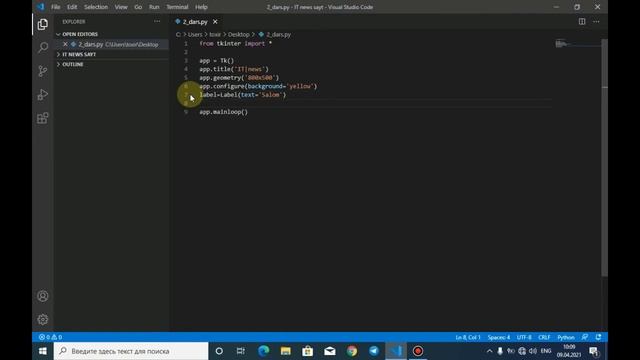Click the feedback icon in status bar
Image resolution: width=640 pixels, height=360 pixels.
pos(585,337)
